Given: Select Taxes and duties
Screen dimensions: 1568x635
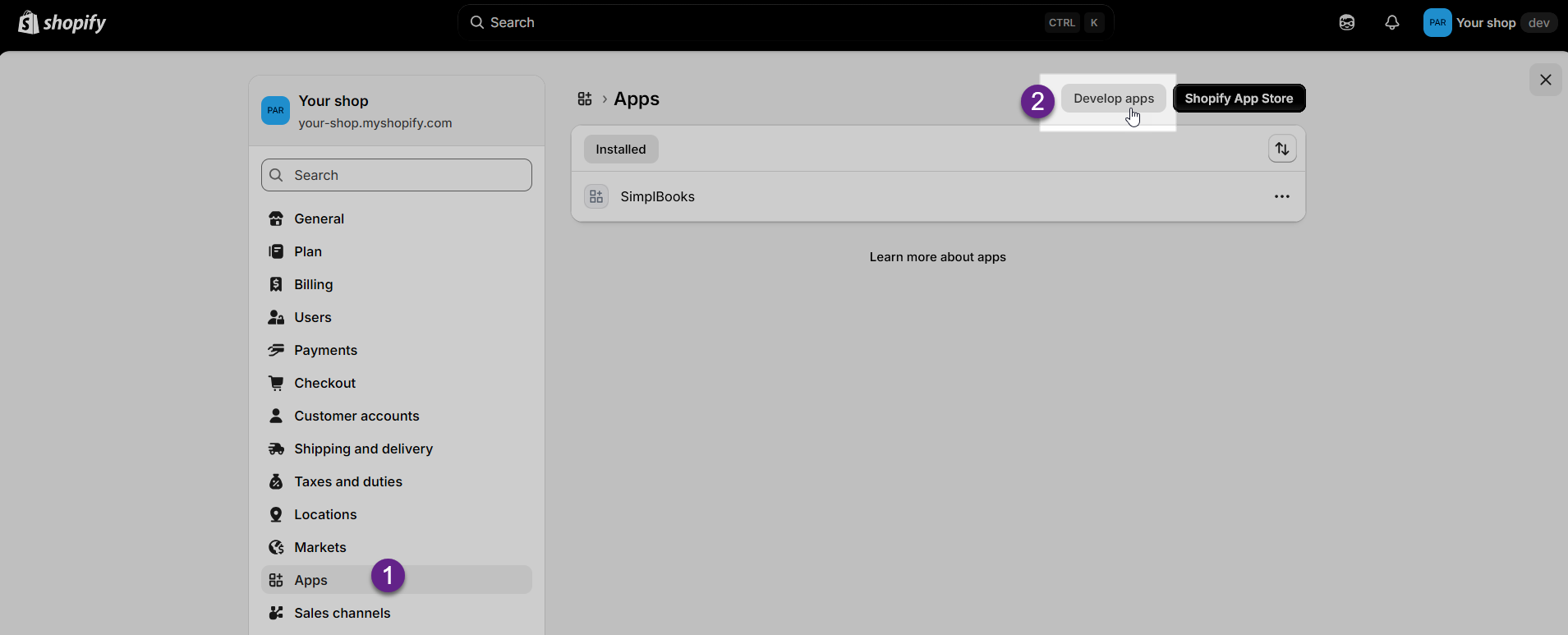Looking at the screenshot, I should [348, 481].
